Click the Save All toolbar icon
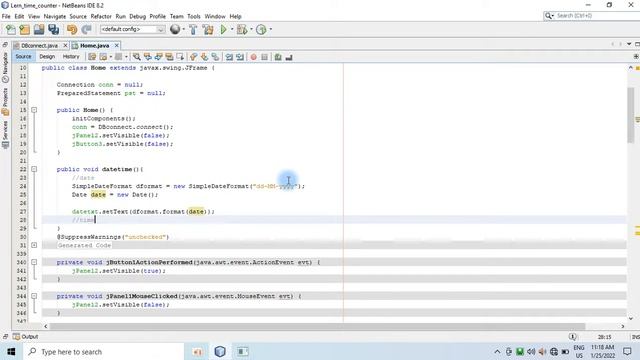This screenshot has height=360, width=640. [53, 29]
